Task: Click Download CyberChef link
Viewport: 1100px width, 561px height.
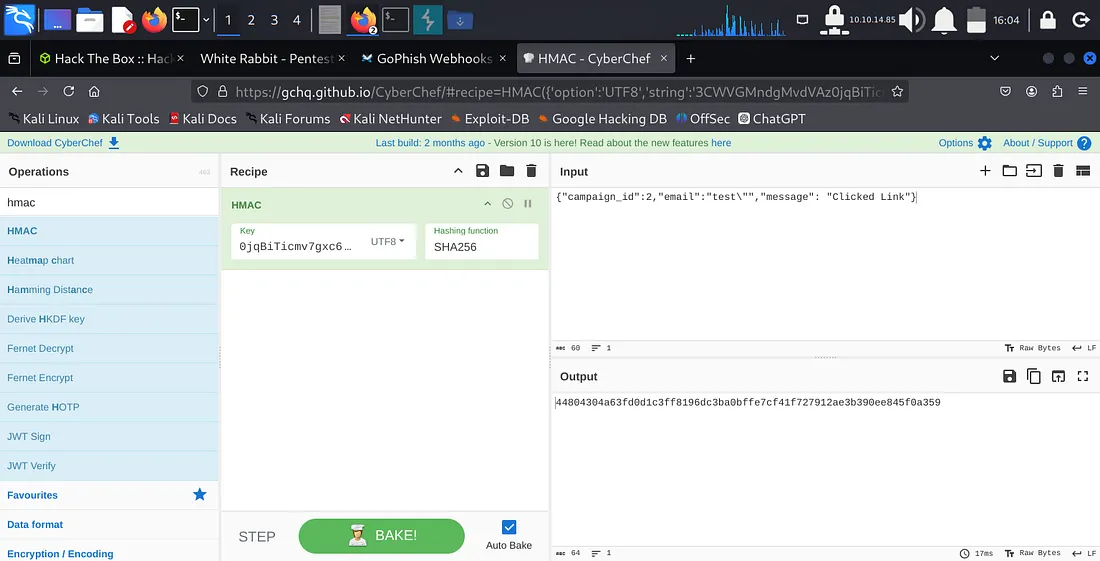Action: point(62,142)
